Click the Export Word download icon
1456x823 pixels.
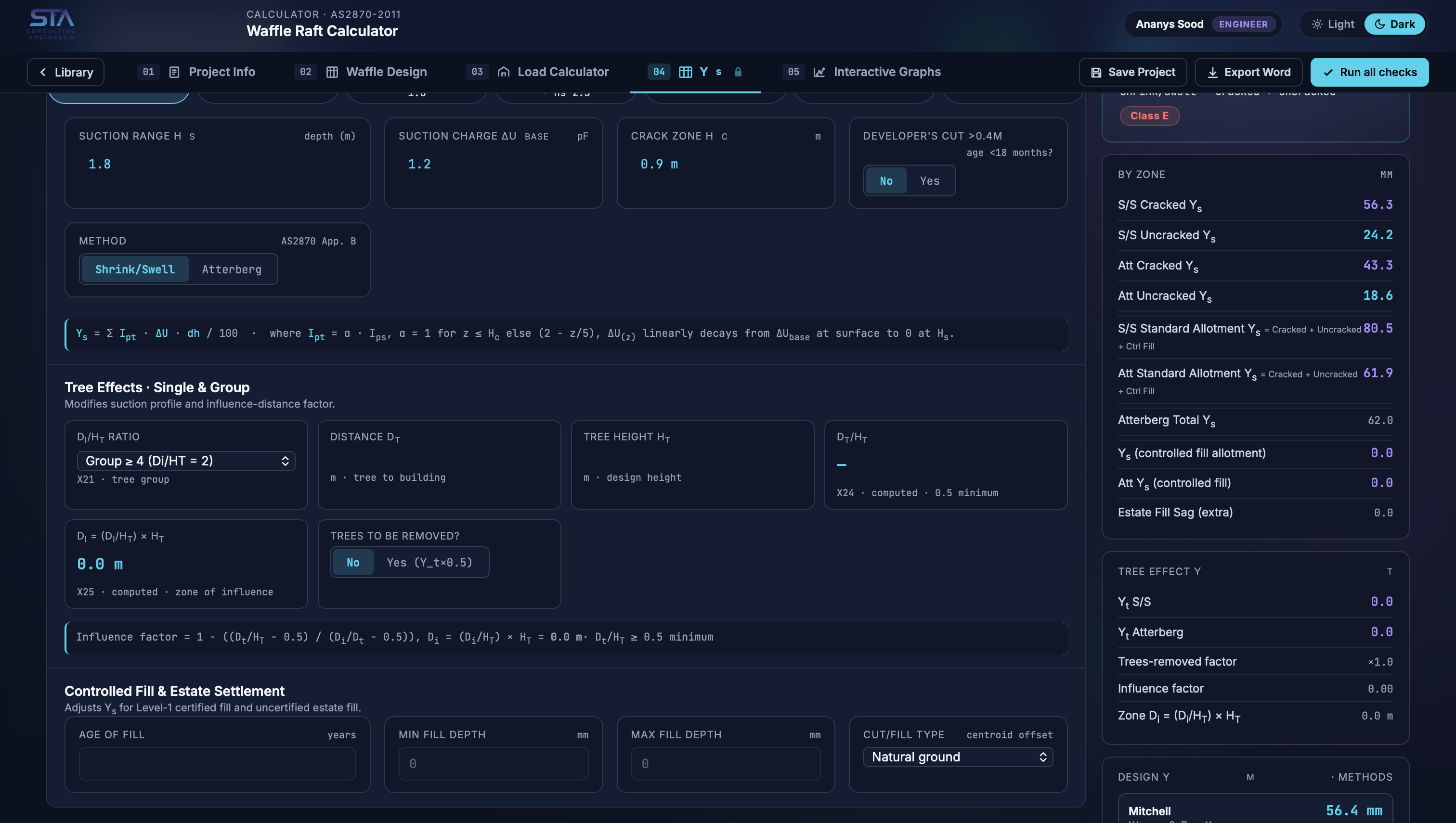click(x=1212, y=72)
